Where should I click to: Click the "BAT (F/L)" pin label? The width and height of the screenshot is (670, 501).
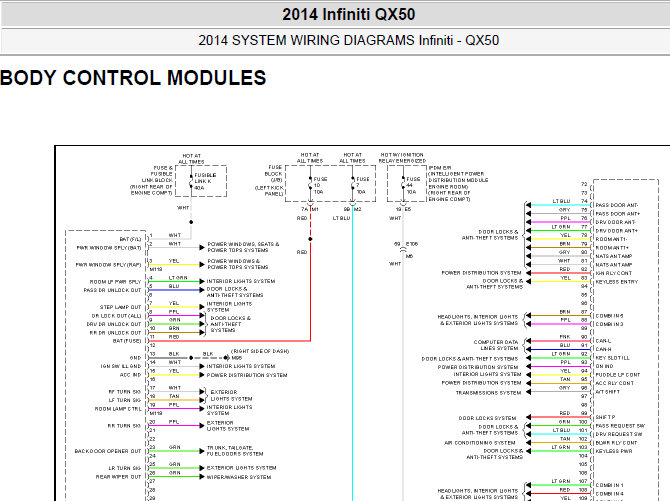pos(130,239)
